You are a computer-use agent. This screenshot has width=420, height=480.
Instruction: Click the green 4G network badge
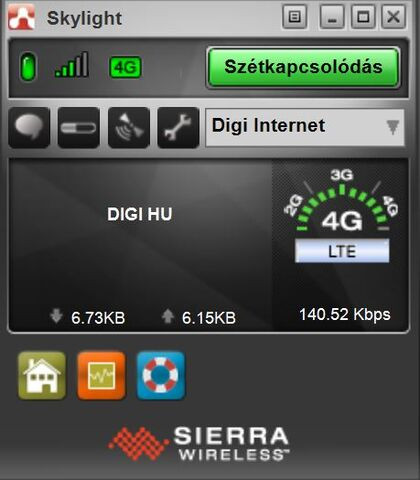pos(125,67)
